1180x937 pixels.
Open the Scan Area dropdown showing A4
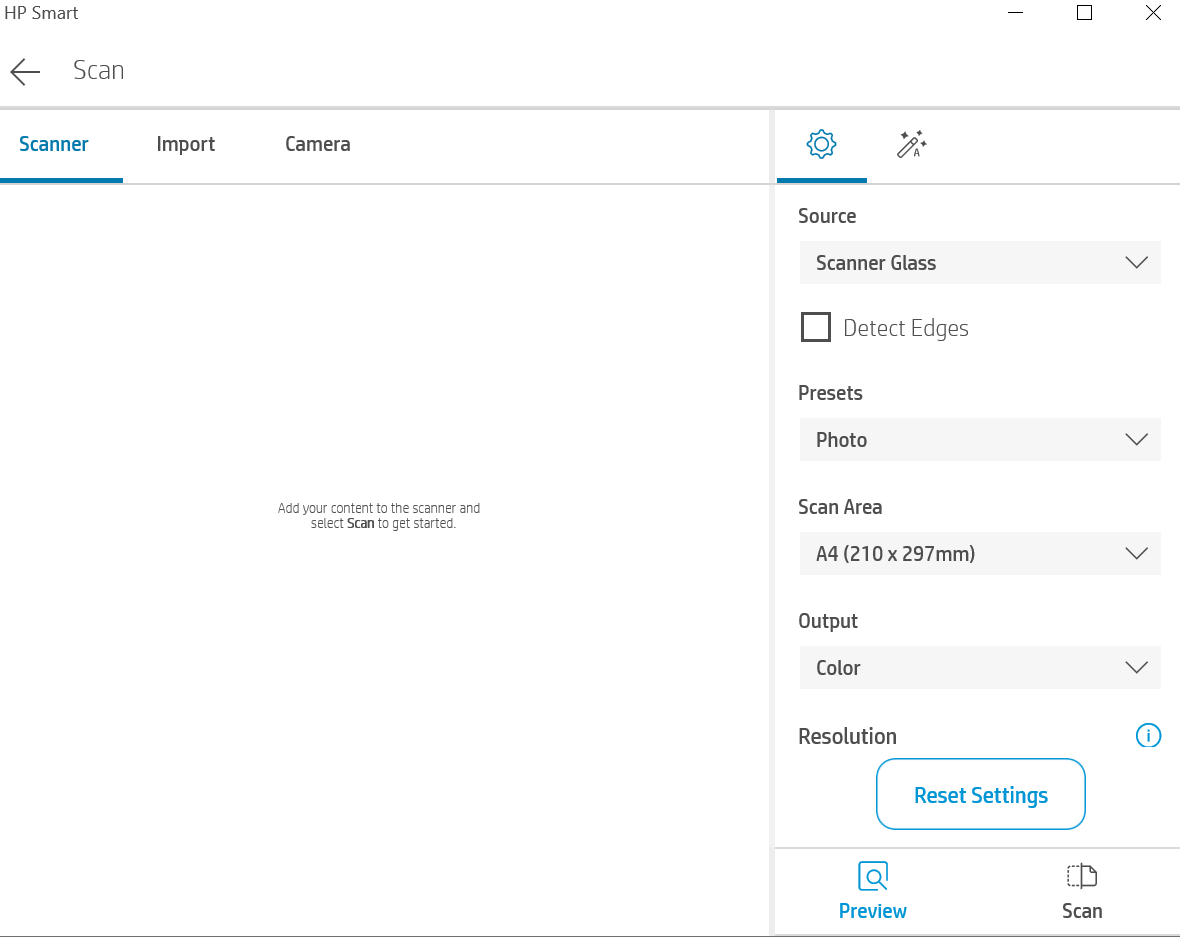[980, 553]
